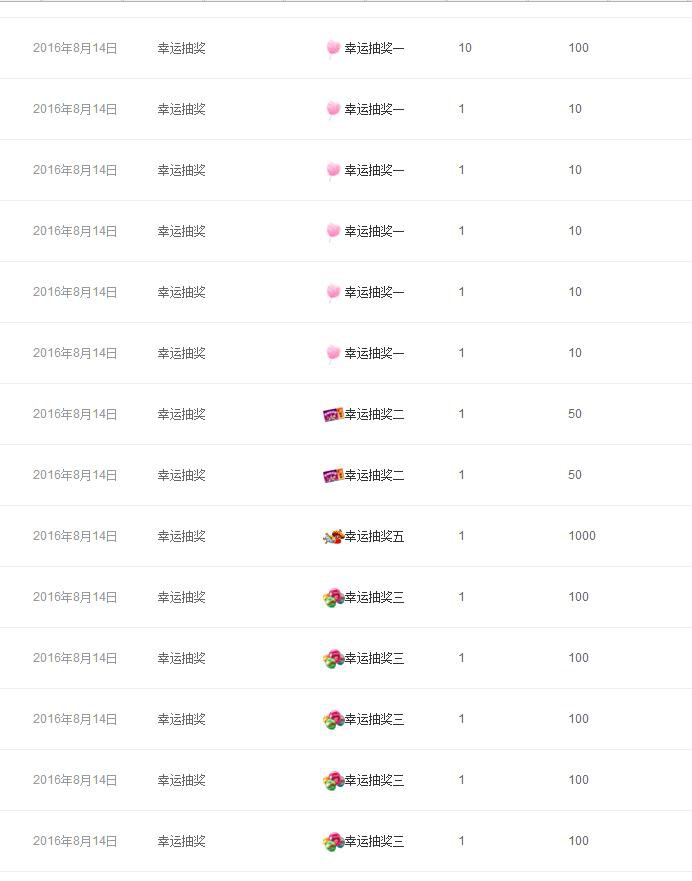
Task: Click the cotton candy icon in the quantity-10 row
Action: [x=333, y=49]
